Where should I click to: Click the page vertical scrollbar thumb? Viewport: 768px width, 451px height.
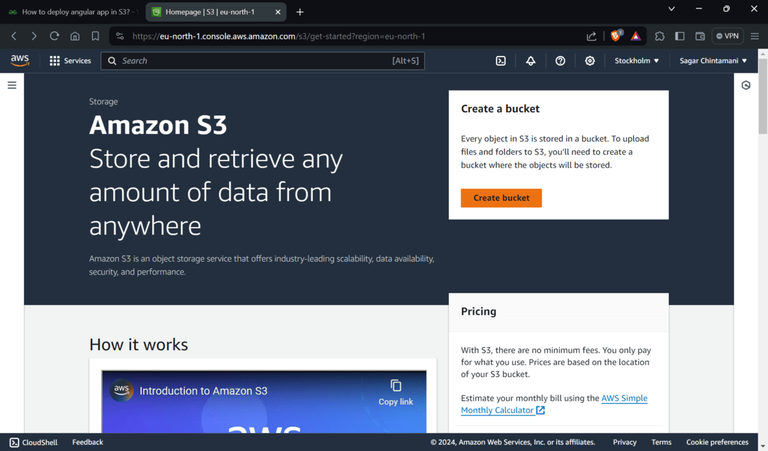point(763,96)
